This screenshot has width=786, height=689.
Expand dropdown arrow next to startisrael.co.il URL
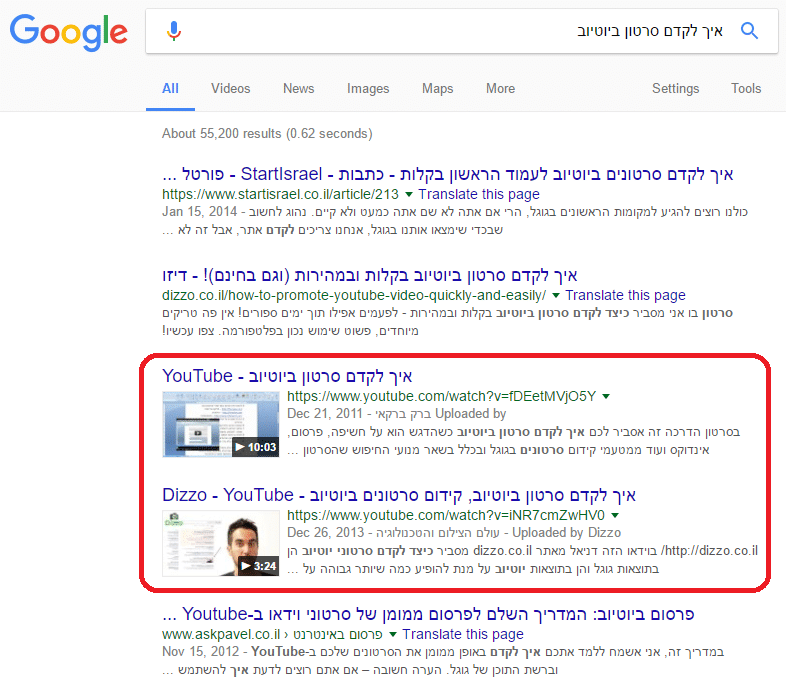point(409,195)
